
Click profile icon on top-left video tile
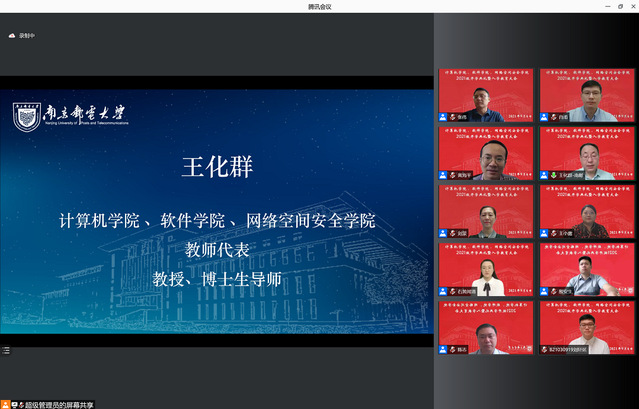tap(443, 117)
